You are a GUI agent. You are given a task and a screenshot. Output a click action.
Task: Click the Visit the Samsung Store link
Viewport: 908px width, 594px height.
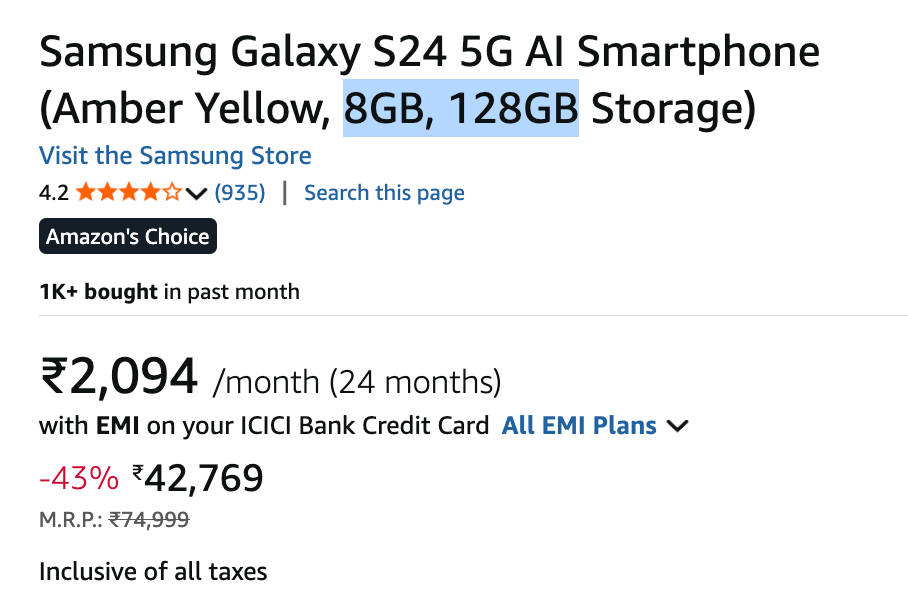pyautogui.click(x=175, y=156)
